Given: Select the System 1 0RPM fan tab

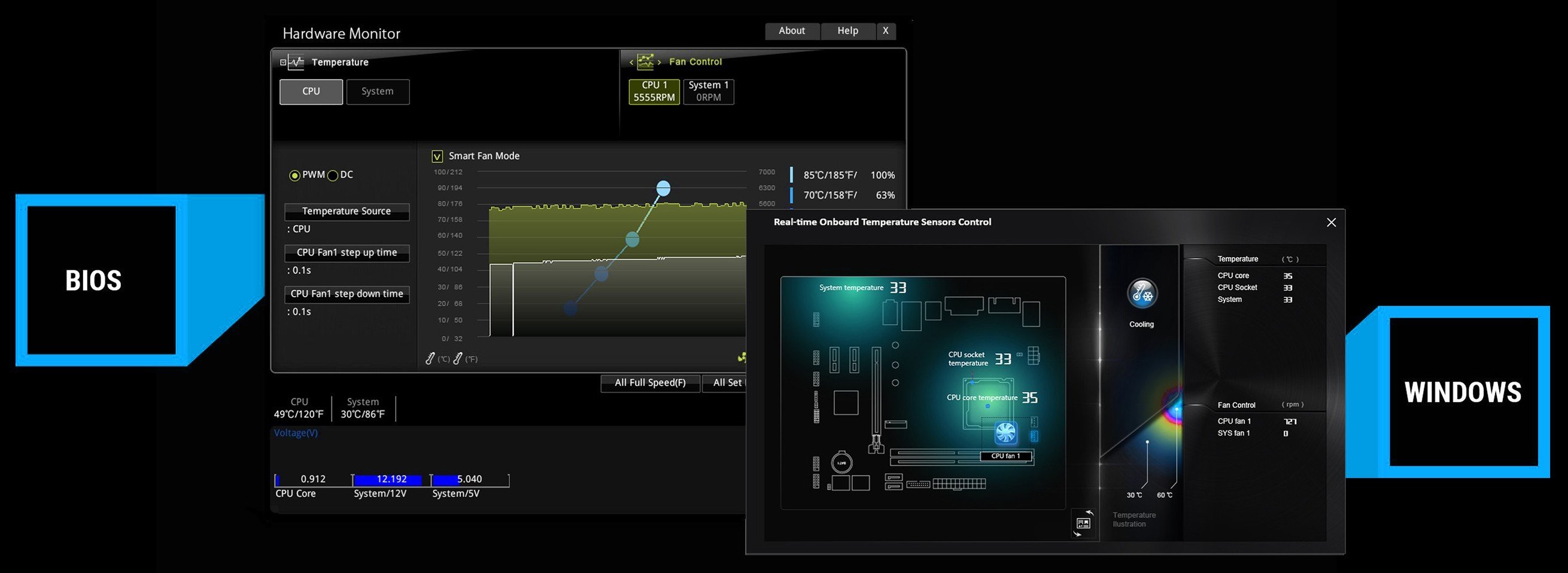Looking at the screenshot, I should tap(708, 92).
